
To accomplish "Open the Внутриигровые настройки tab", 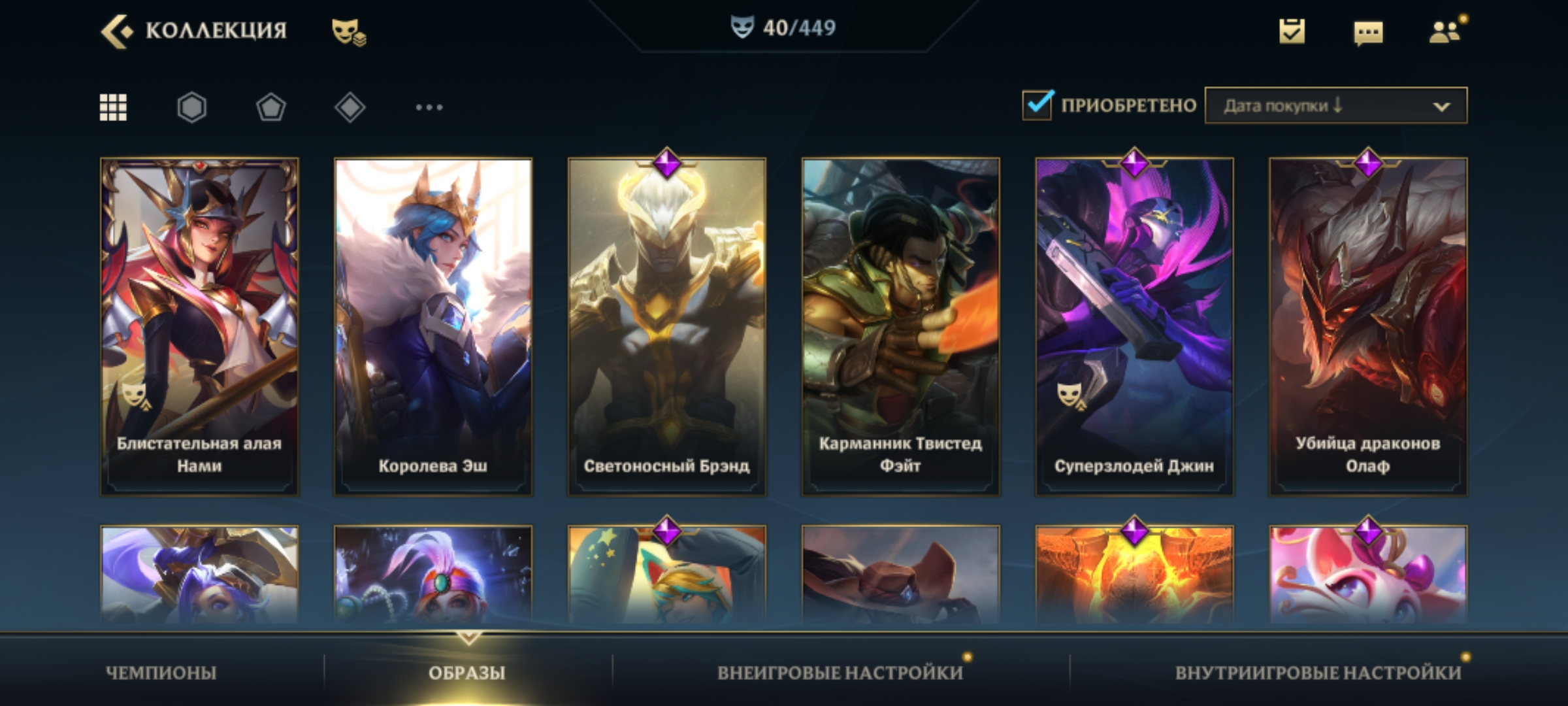I will point(1318,673).
